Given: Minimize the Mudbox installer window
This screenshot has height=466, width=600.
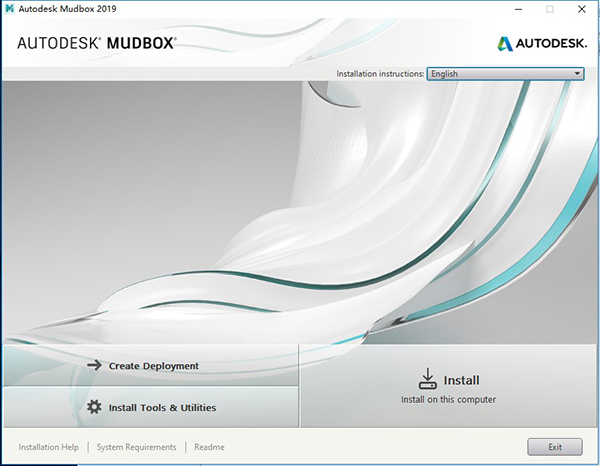Looking at the screenshot, I should (518, 9).
